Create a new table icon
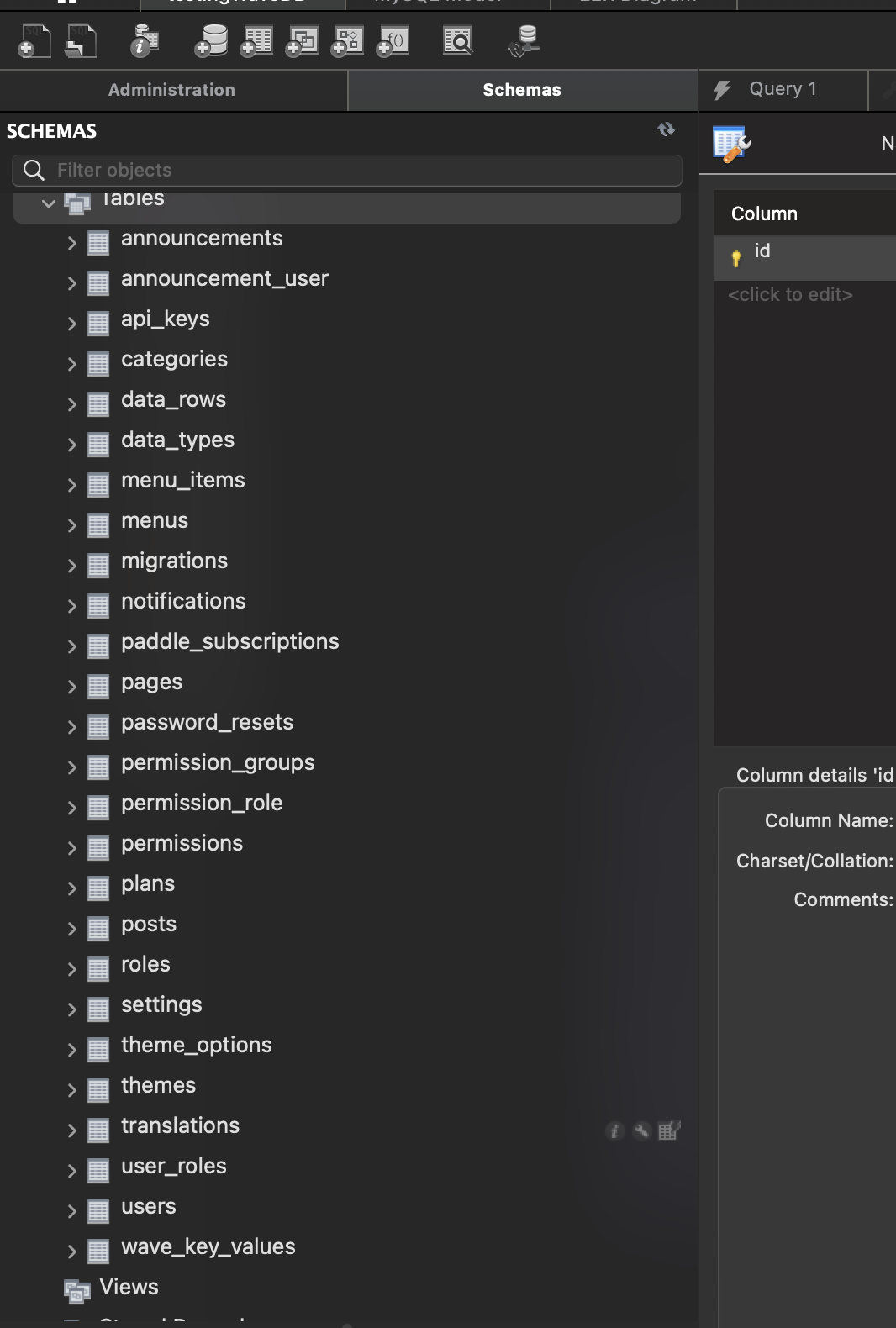This screenshot has width=896, height=1328. (x=256, y=40)
